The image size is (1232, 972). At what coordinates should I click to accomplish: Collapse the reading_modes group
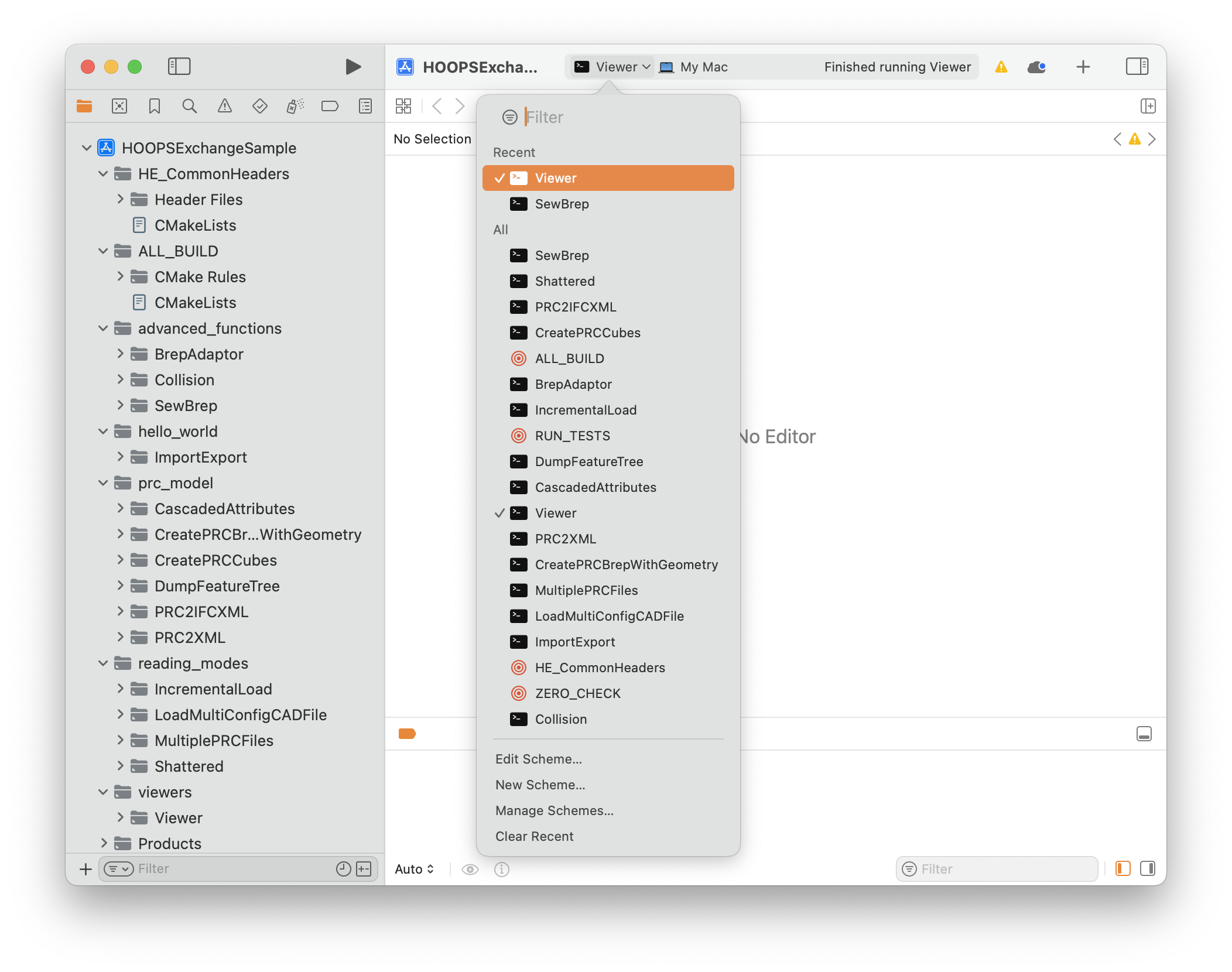pos(104,663)
